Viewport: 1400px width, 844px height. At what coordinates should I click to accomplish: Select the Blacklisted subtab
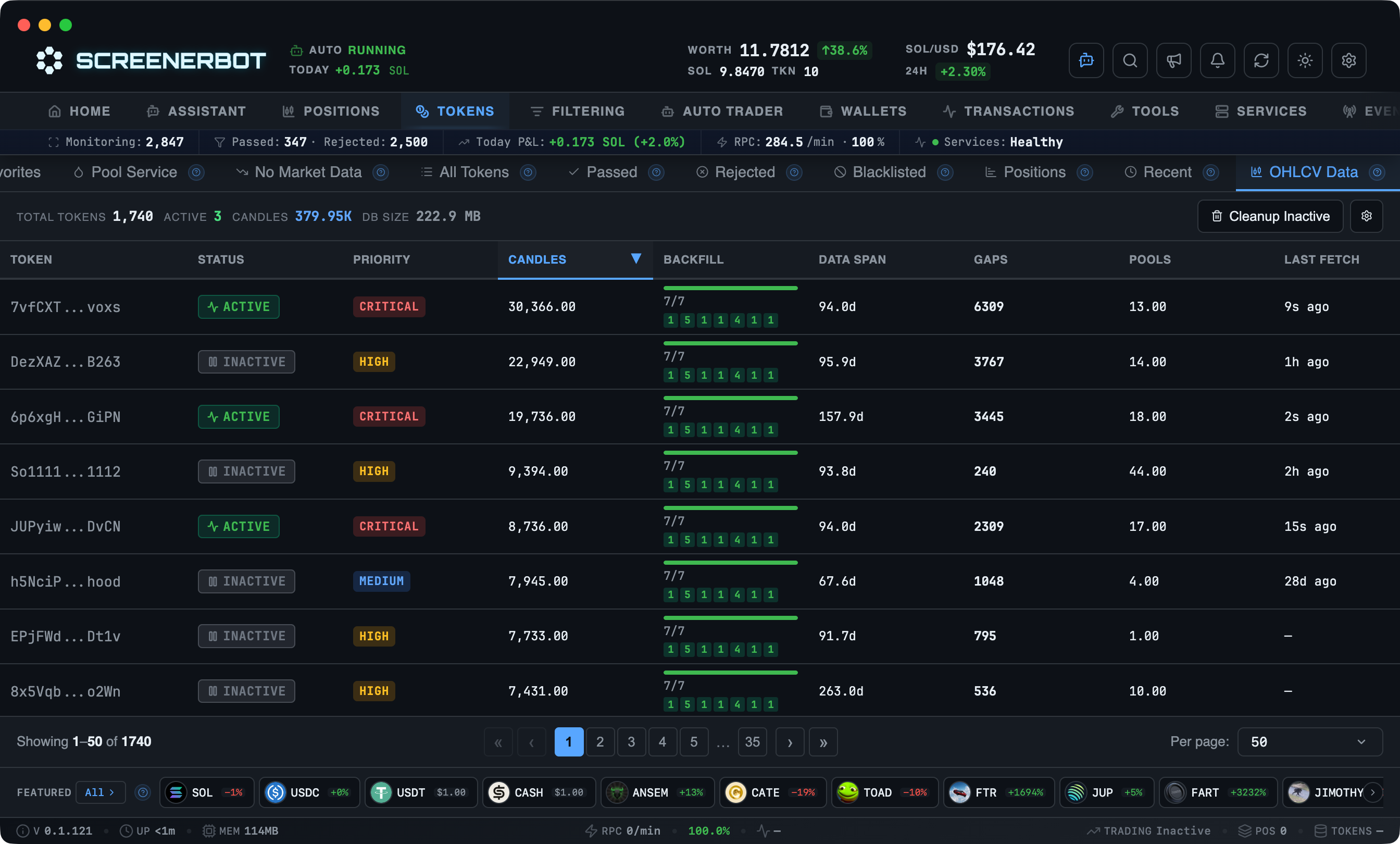pos(880,172)
